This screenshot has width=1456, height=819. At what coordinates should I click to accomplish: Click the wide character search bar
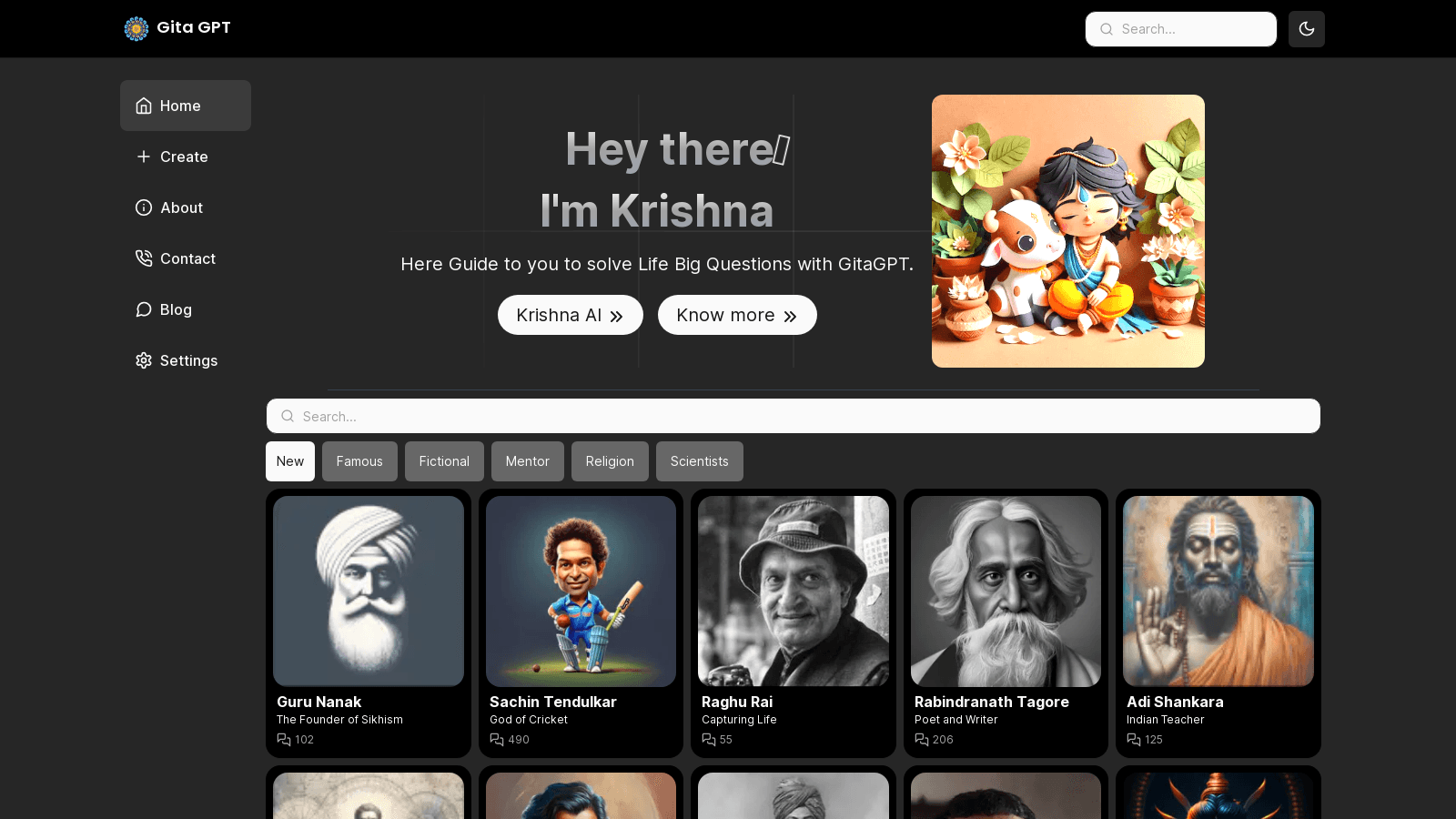pos(794,416)
